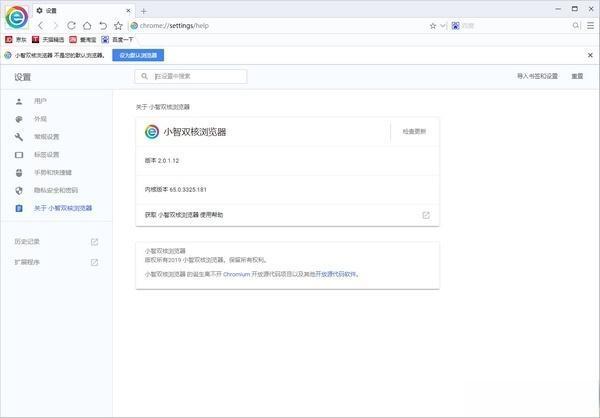The image size is (600, 418).
Task: Open the 用户 settings section
Action: coord(57,101)
